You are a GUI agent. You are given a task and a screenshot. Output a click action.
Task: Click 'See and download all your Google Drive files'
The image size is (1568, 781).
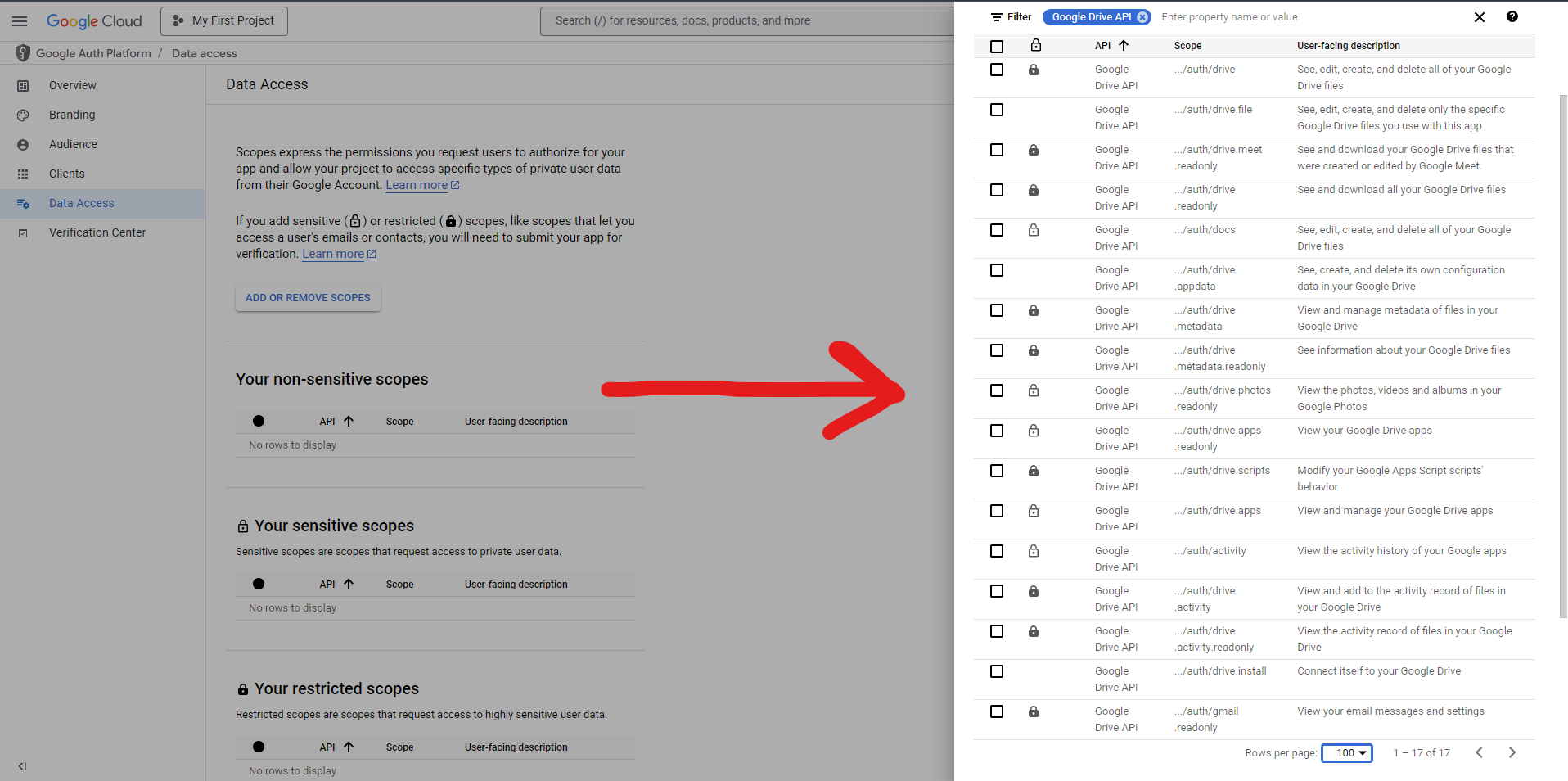(1401, 190)
